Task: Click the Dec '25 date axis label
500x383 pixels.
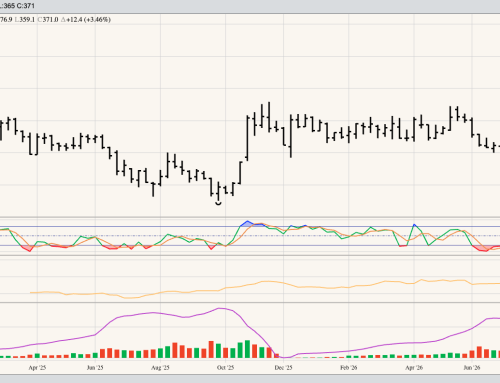Action: coord(283,368)
